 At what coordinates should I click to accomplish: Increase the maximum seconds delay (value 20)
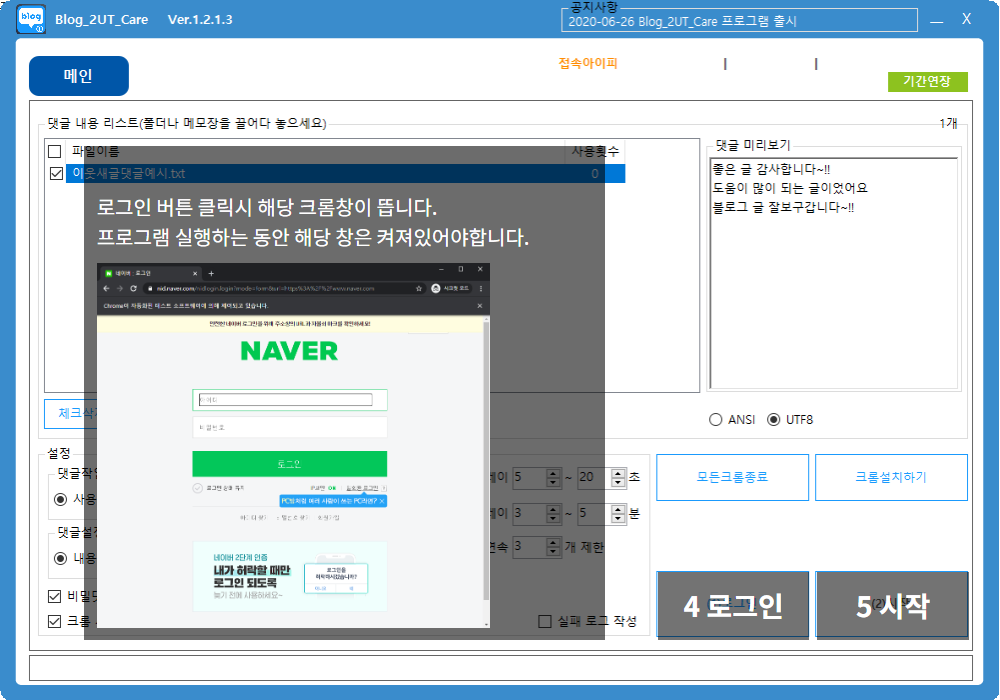click(x=618, y=472)
